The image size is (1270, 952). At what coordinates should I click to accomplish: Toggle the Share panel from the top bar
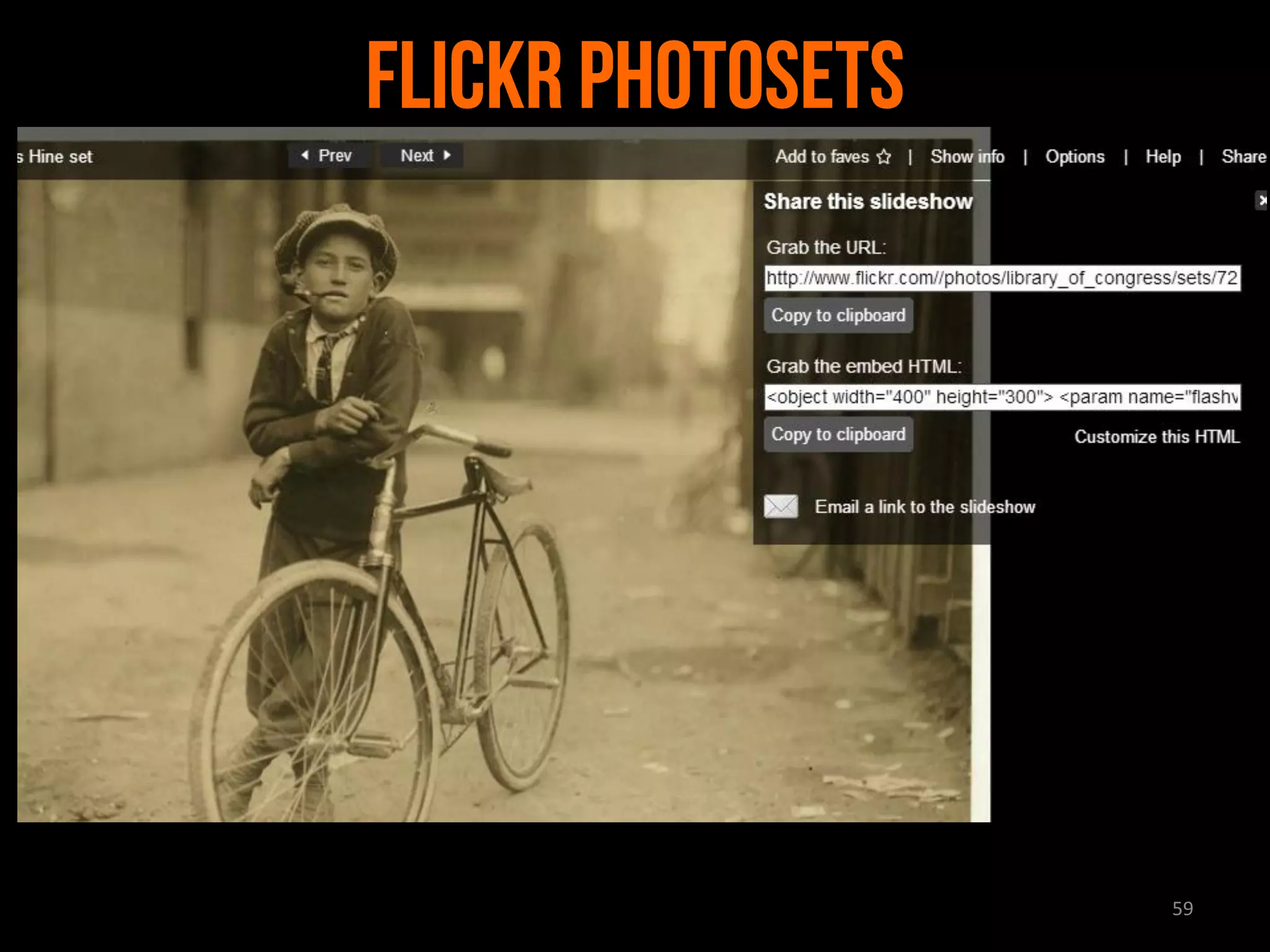(x=1243, y=157)
